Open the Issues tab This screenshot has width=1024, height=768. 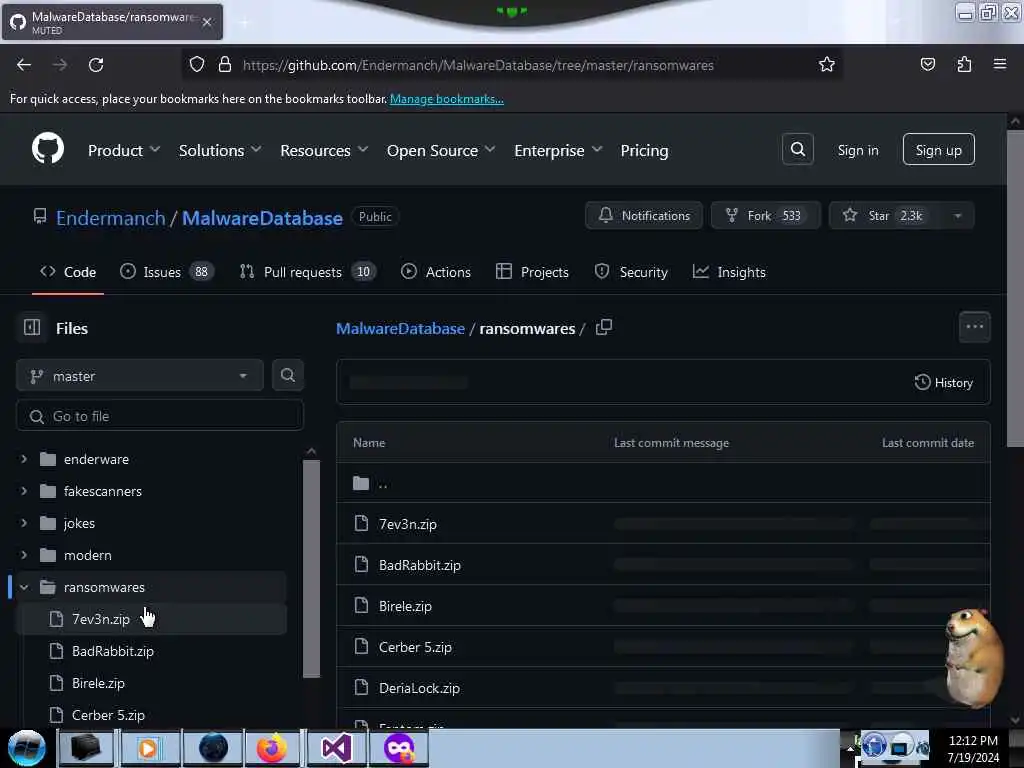tap(167, 272)
